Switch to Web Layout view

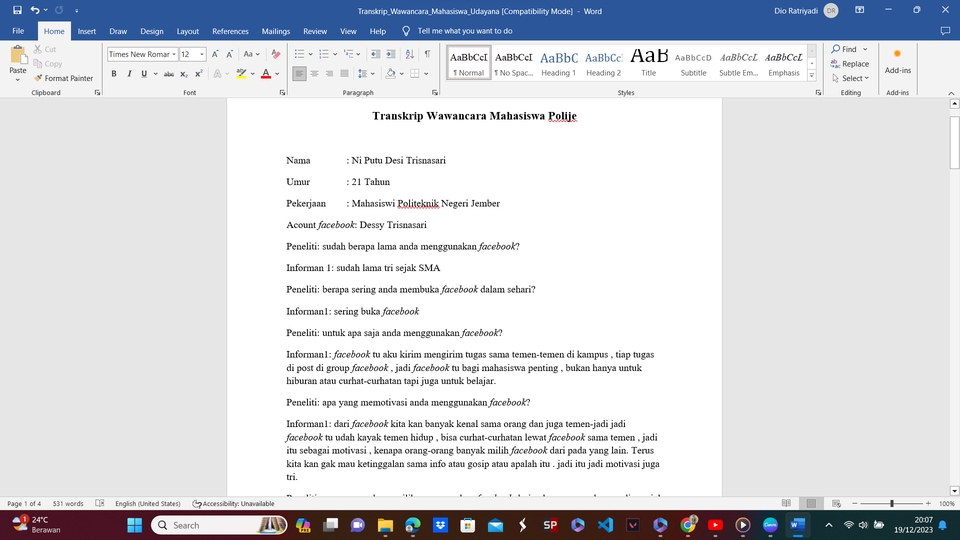click(836, 503)
